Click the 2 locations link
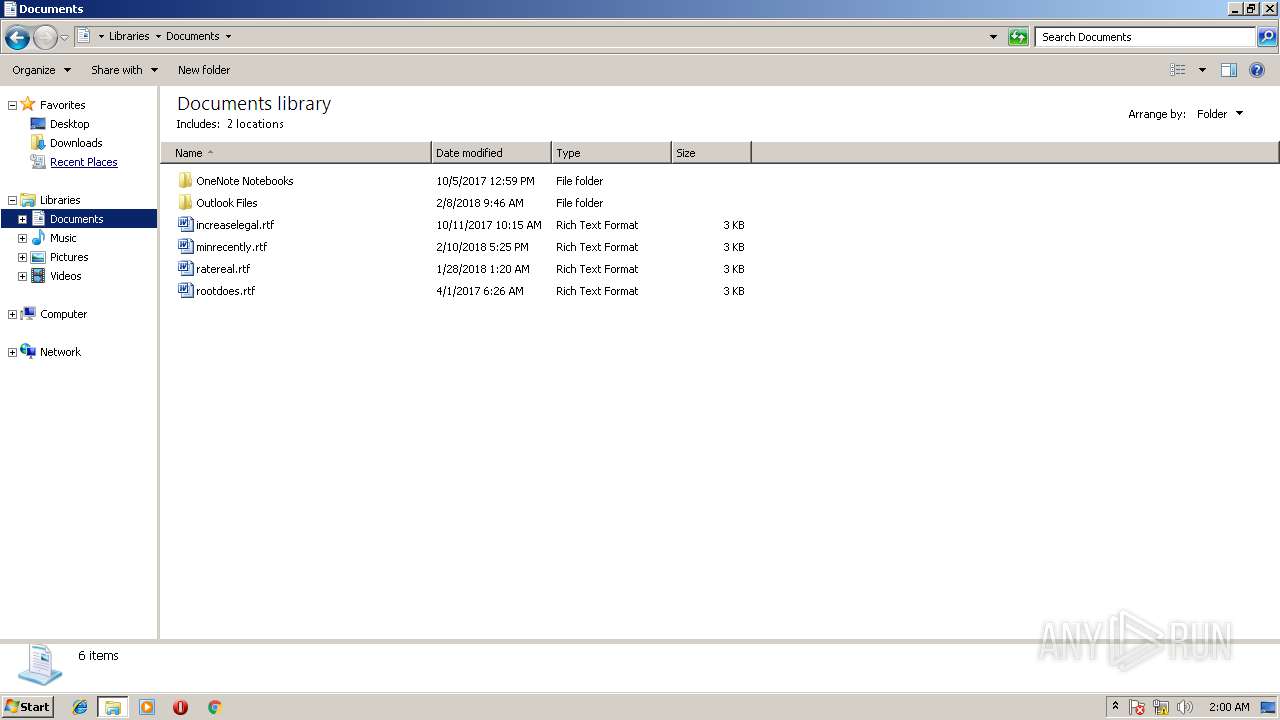This screenshot has width=1280, height=720. click(x=255, y=124)
